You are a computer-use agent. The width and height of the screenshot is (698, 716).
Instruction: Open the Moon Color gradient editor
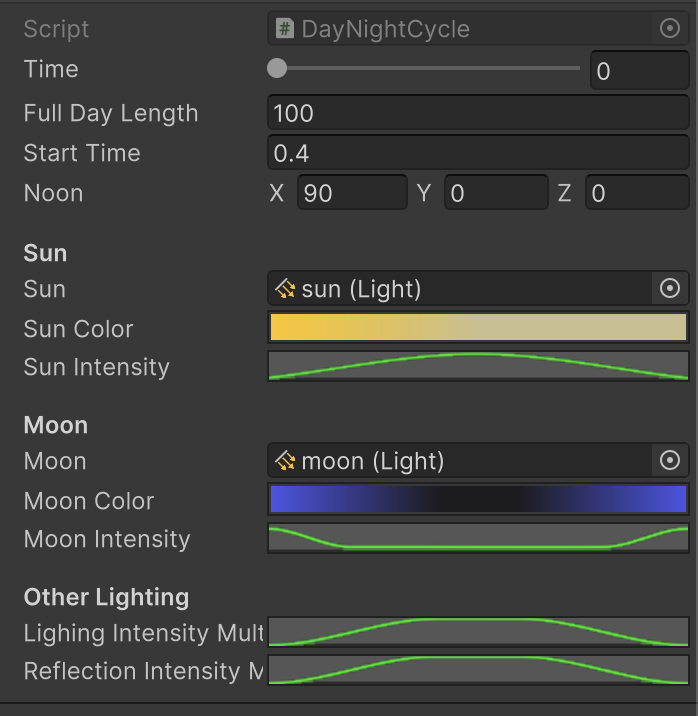pos(478,499)
